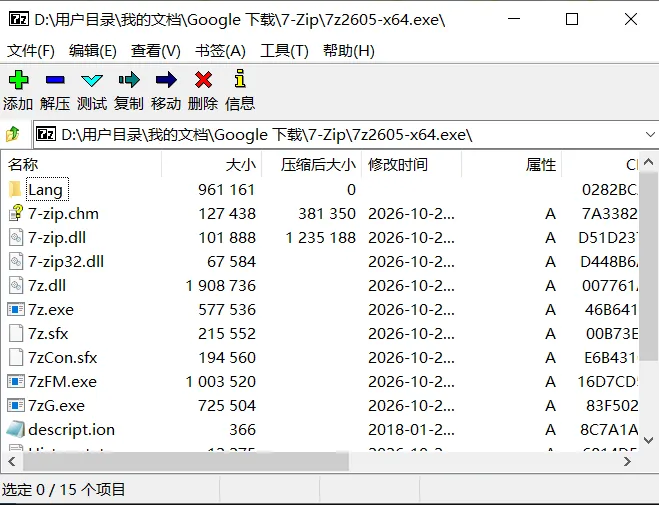Sort by 压缩后大小 column header
The width and height of the screenshot is (659, 505).
[x=311, y=165]
